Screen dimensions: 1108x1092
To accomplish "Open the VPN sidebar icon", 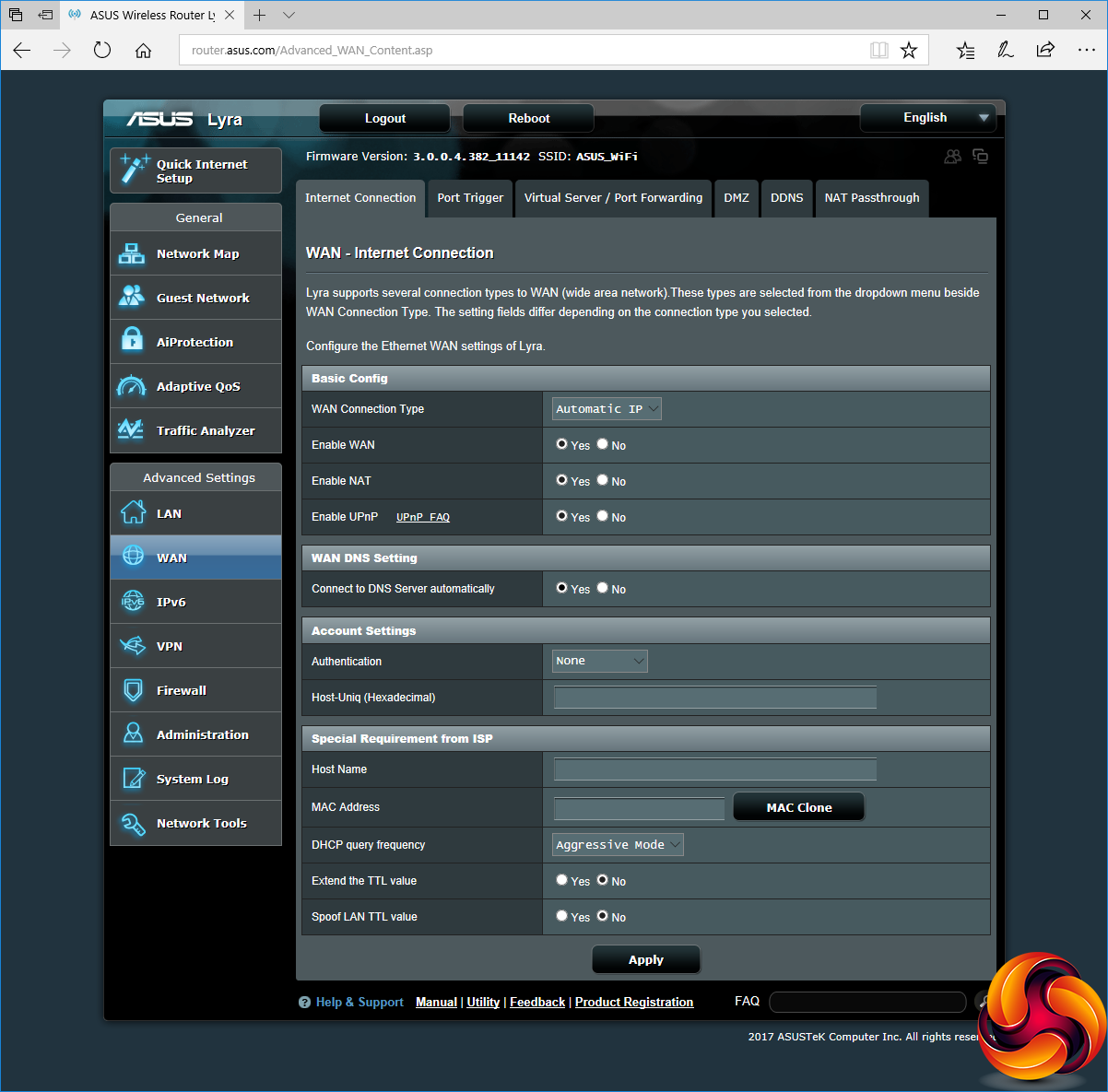I will point(133,646).
